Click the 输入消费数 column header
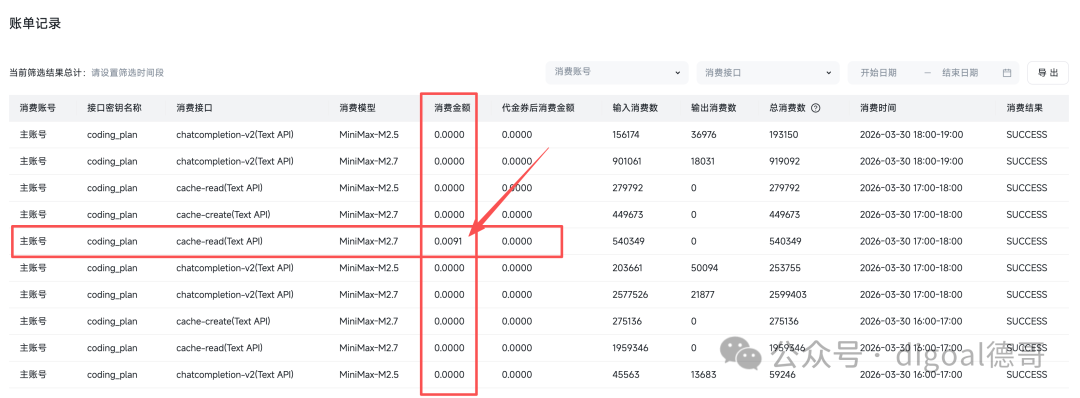 [x=635, y=108]
